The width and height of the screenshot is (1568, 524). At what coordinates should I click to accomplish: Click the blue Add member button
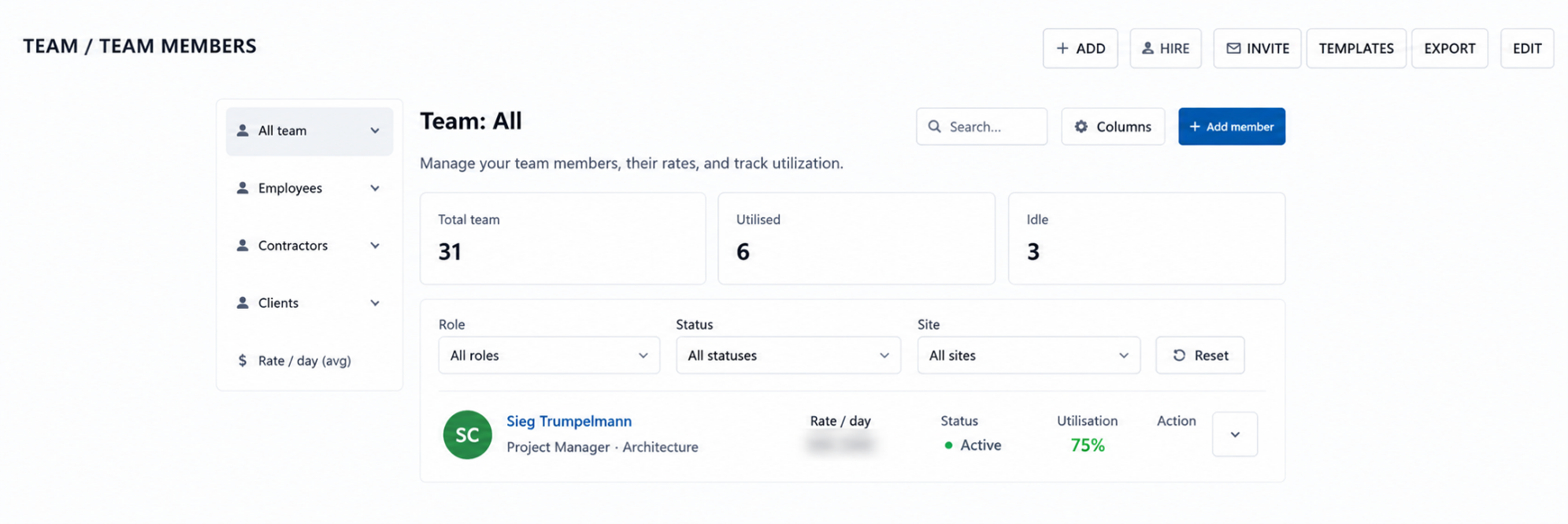point(1232,126)
